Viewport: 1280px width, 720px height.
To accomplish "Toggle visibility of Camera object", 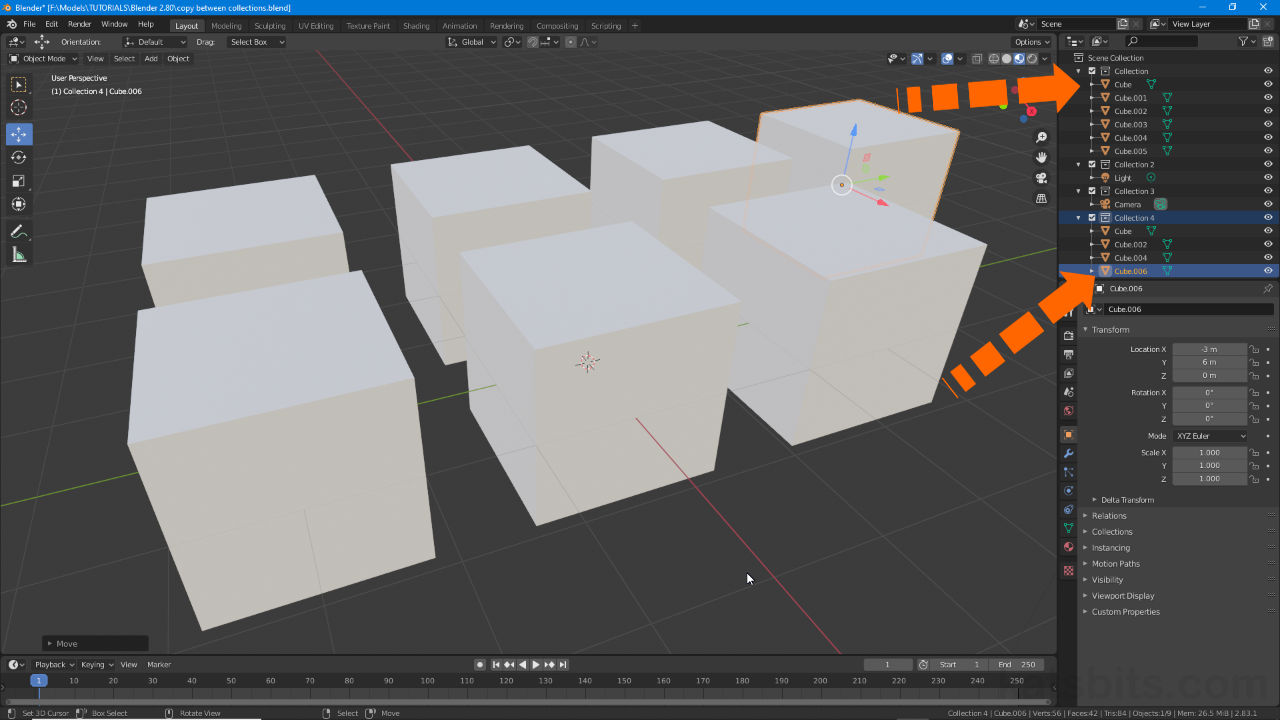I will pyautogui.click(x=1268, y=205).
